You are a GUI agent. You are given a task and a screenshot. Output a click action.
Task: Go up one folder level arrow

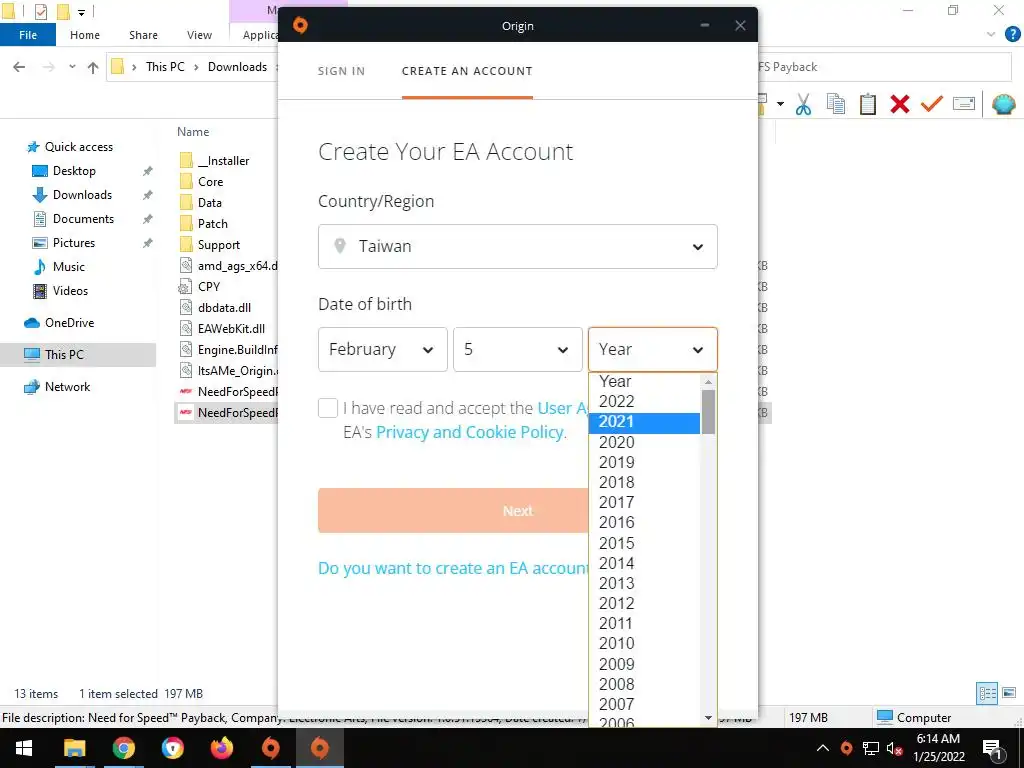93,67
